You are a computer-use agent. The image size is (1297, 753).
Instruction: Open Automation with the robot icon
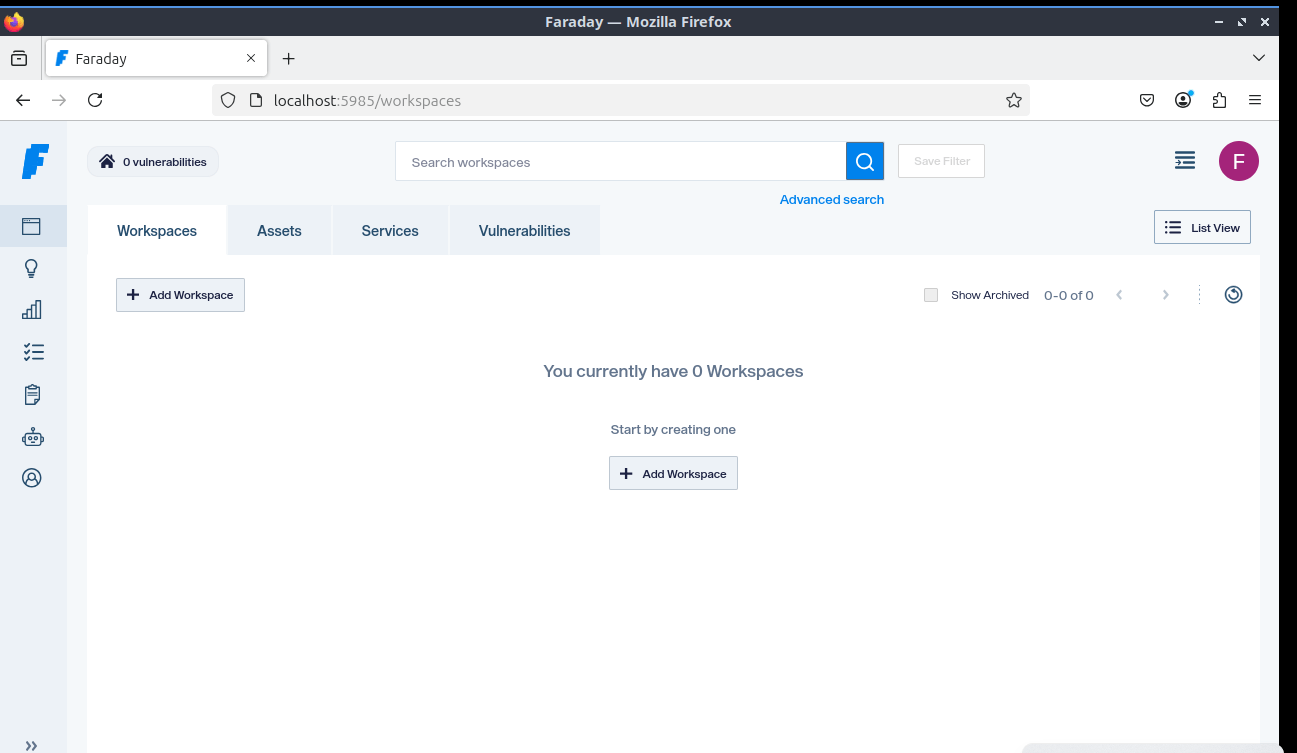[x=32, y=437]
